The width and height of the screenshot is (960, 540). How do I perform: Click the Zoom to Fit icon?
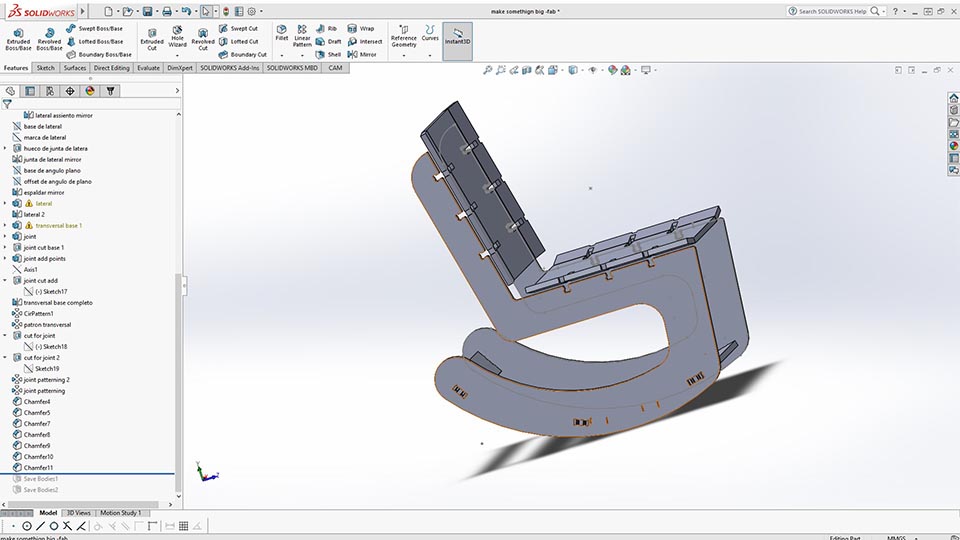pos(488,70)
